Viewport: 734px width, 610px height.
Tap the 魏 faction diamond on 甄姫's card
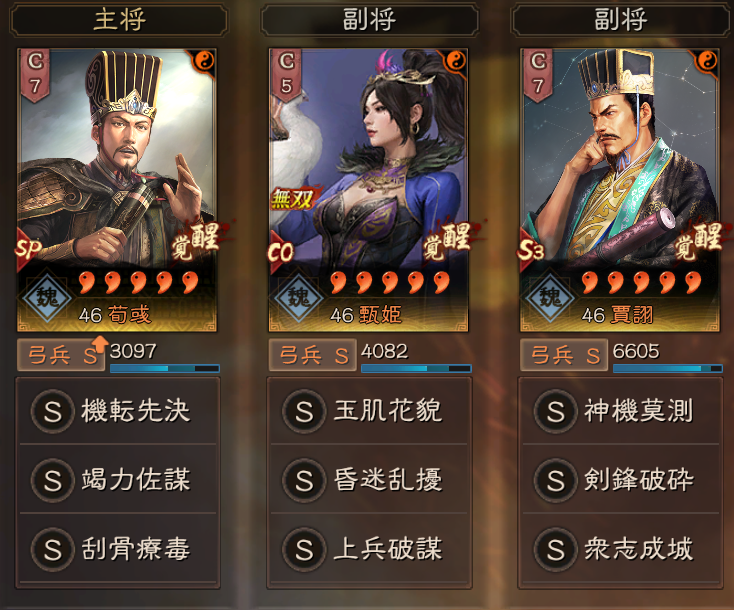pos(299,297)
